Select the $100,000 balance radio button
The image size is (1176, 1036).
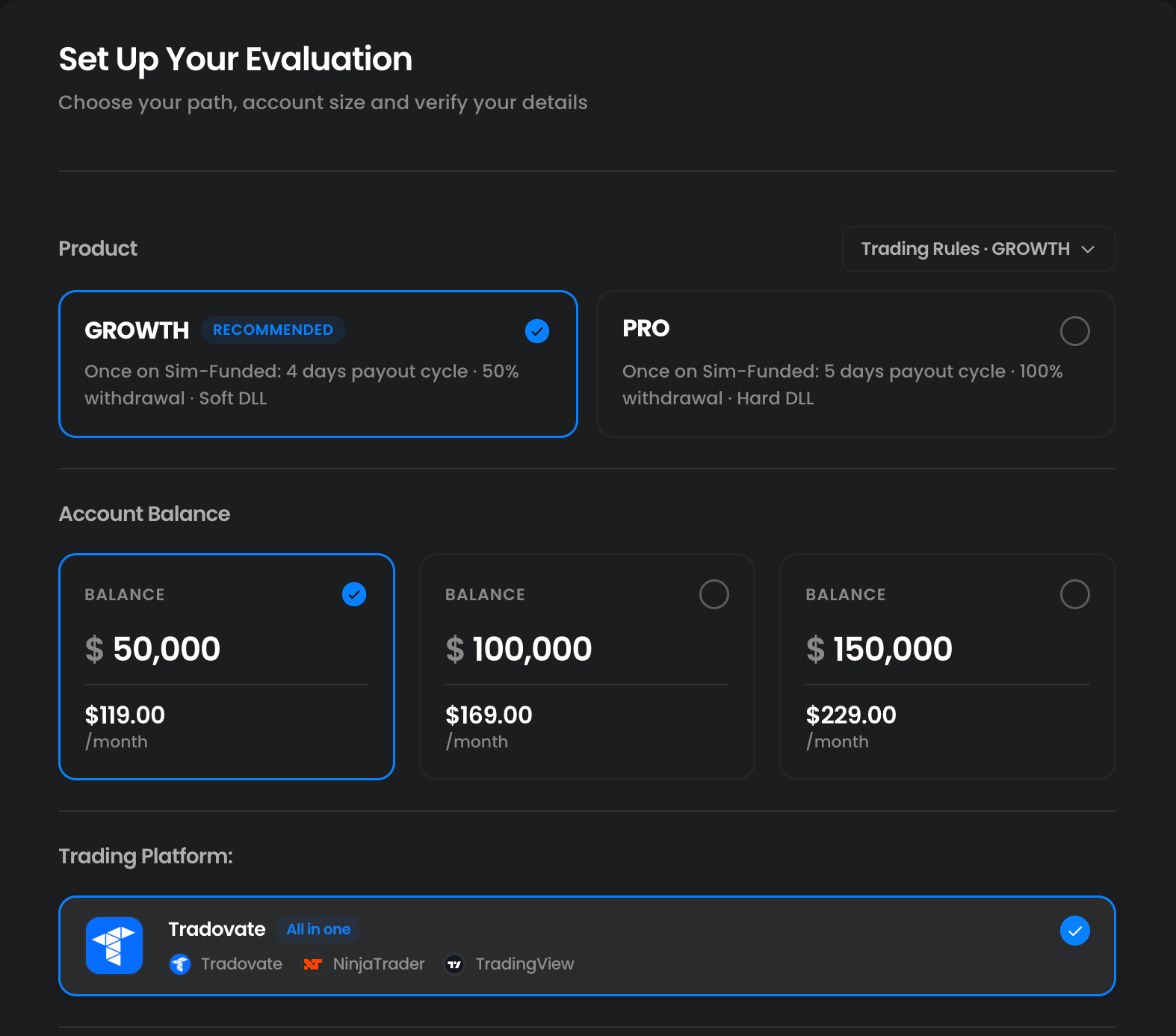point(714,594)
